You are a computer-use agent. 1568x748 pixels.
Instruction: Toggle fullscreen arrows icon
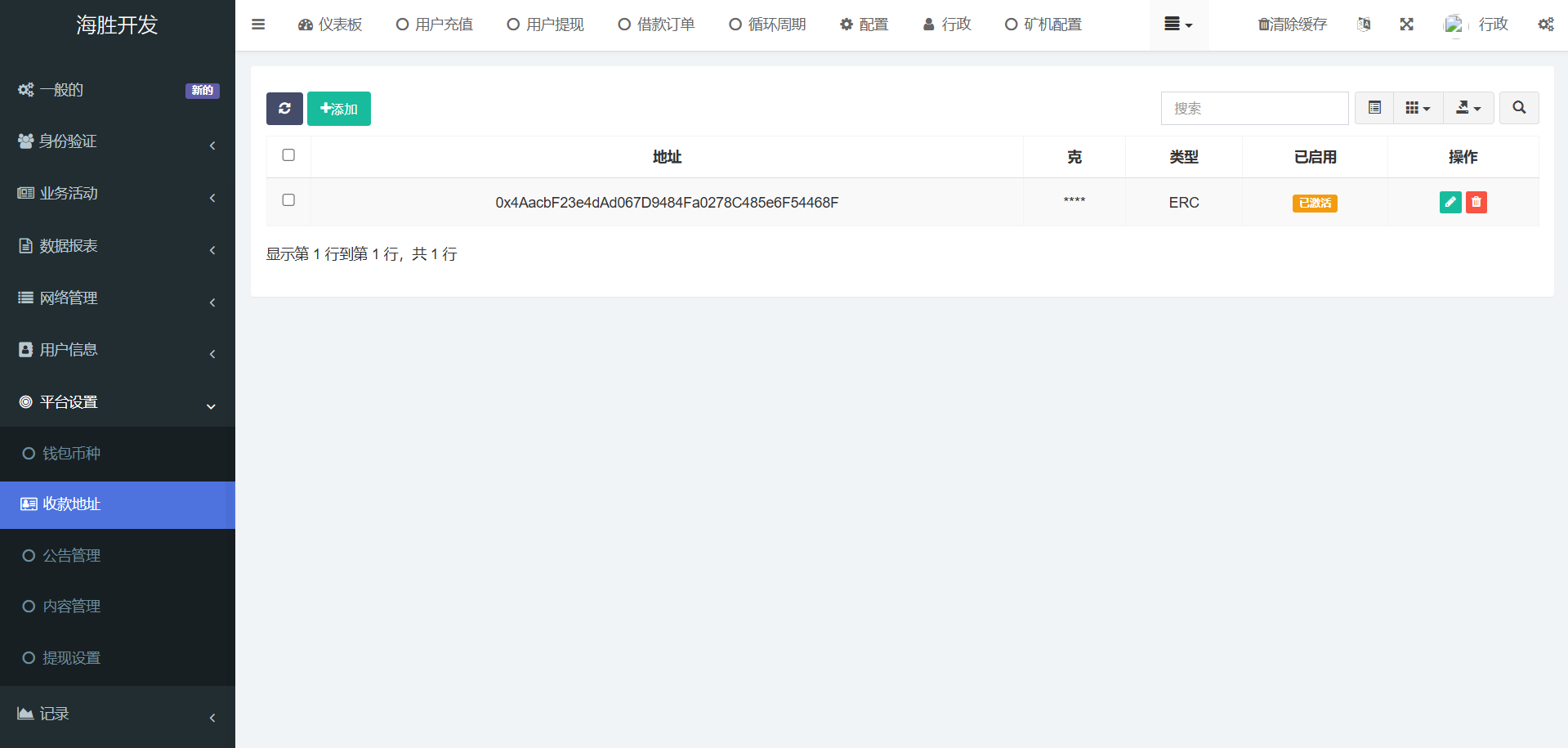(x=1406, y=25)
